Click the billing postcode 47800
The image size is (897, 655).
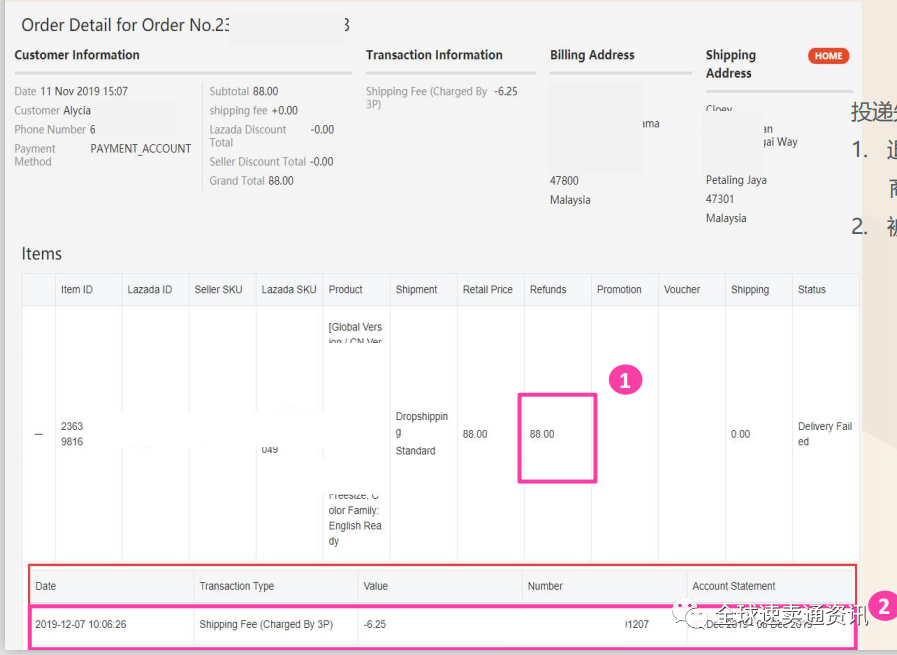564,181
